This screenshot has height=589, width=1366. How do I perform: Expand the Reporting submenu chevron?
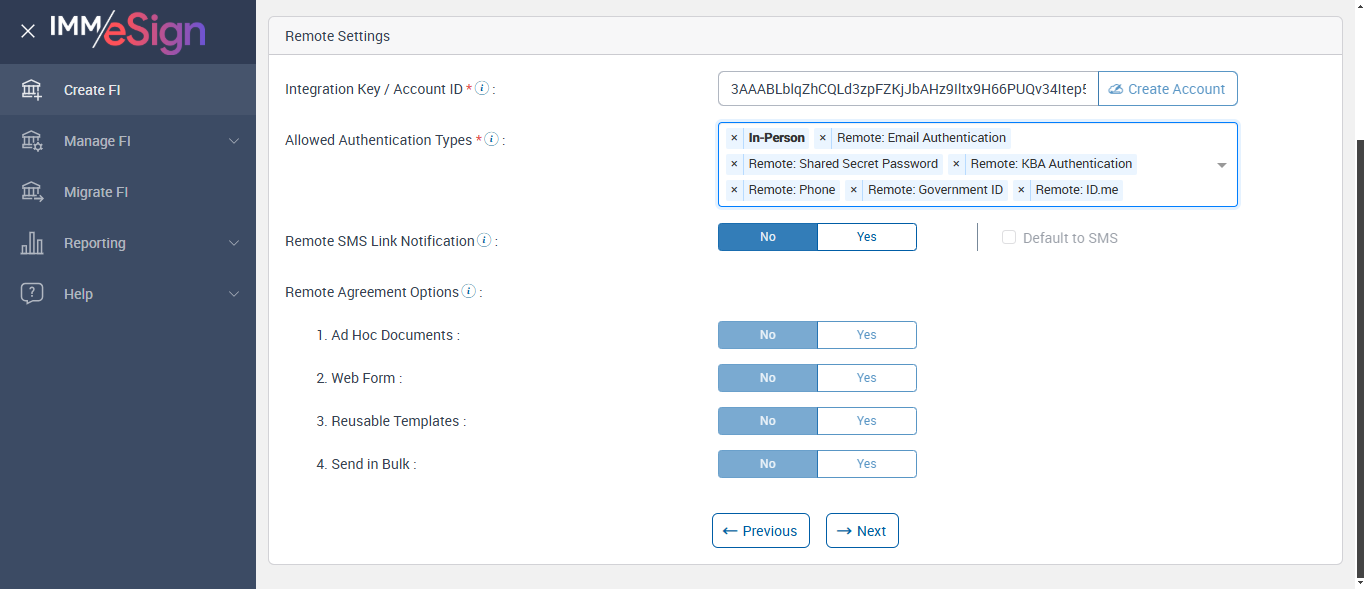click(x=234, y=243)
